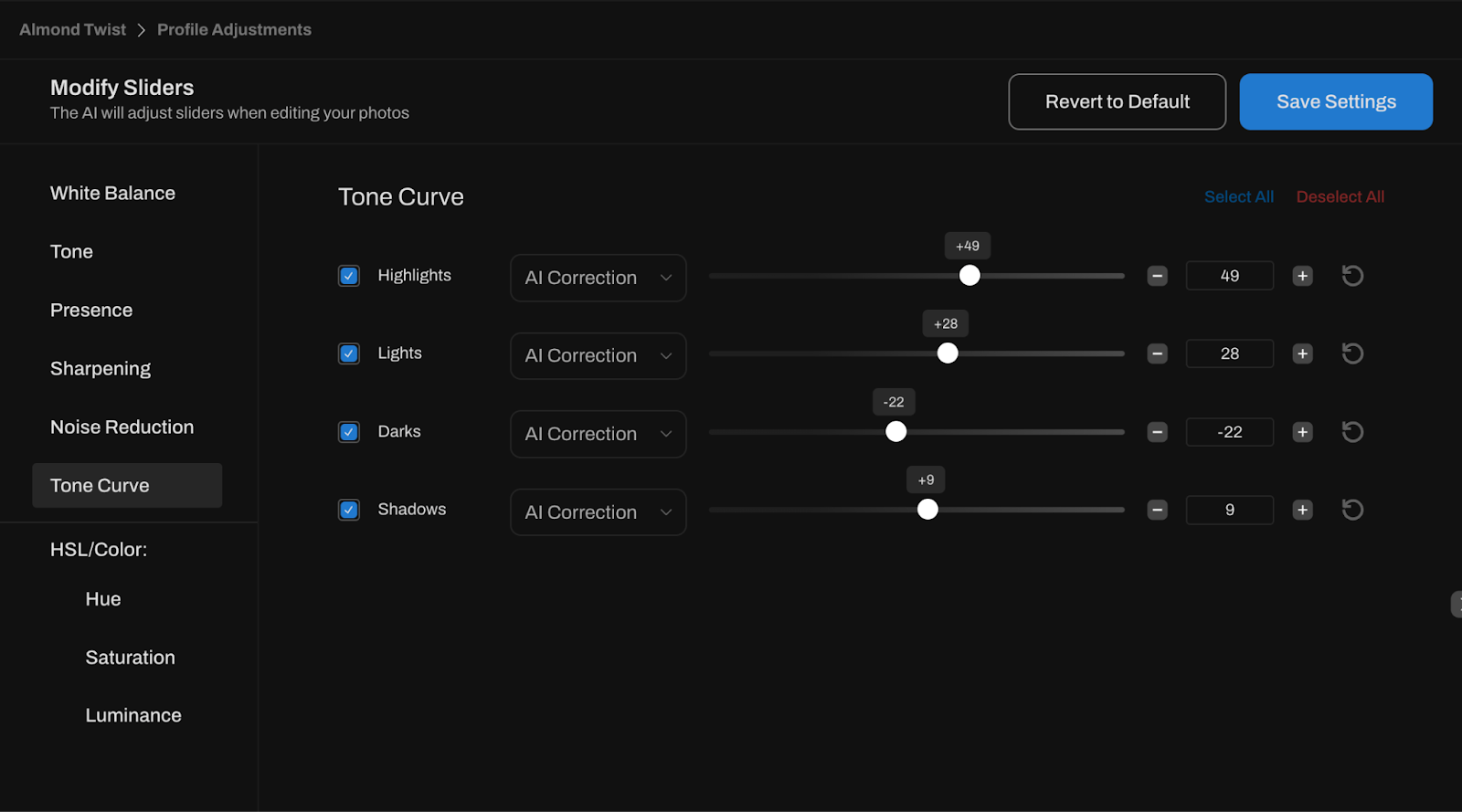Increase Lights value with plus button
Viewport: 1462px width, 812px height.
(x=1302, y=353)
